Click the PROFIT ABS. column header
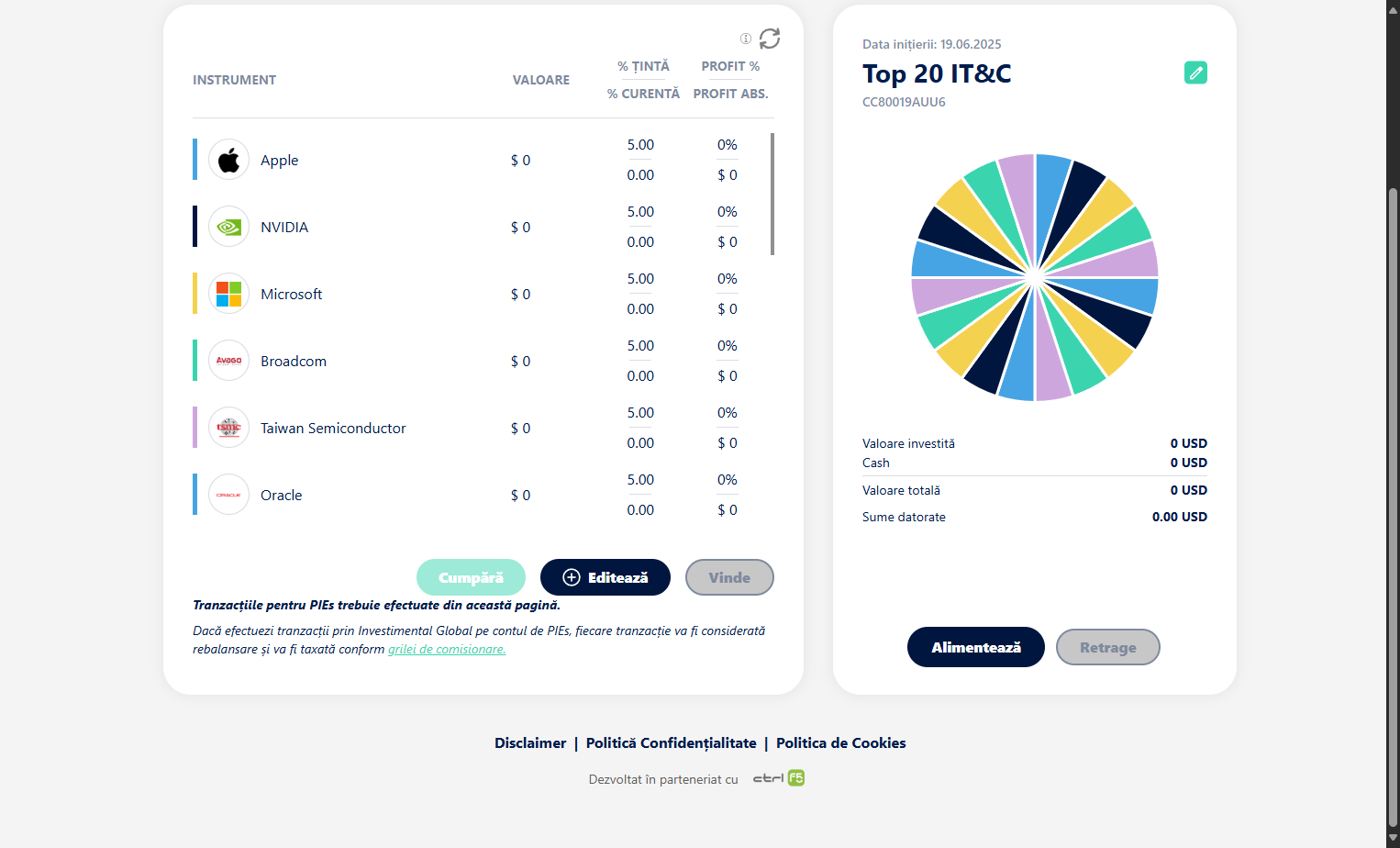The width and height of the screenshot is (1400, 848). pyautogui.click(x=730, y=94)
